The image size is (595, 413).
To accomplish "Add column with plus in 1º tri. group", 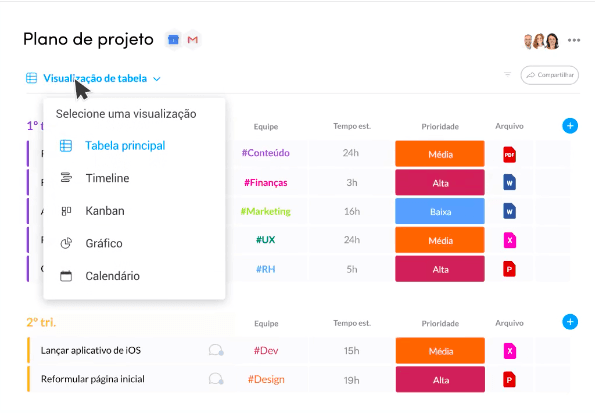I will (570, 126).
